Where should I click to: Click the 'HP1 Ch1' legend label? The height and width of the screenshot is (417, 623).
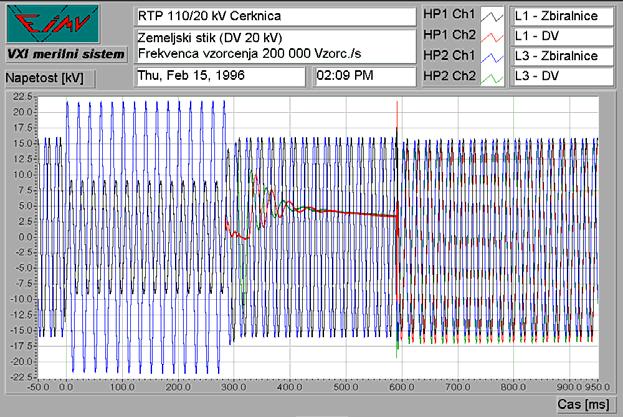tap(449, 14)
